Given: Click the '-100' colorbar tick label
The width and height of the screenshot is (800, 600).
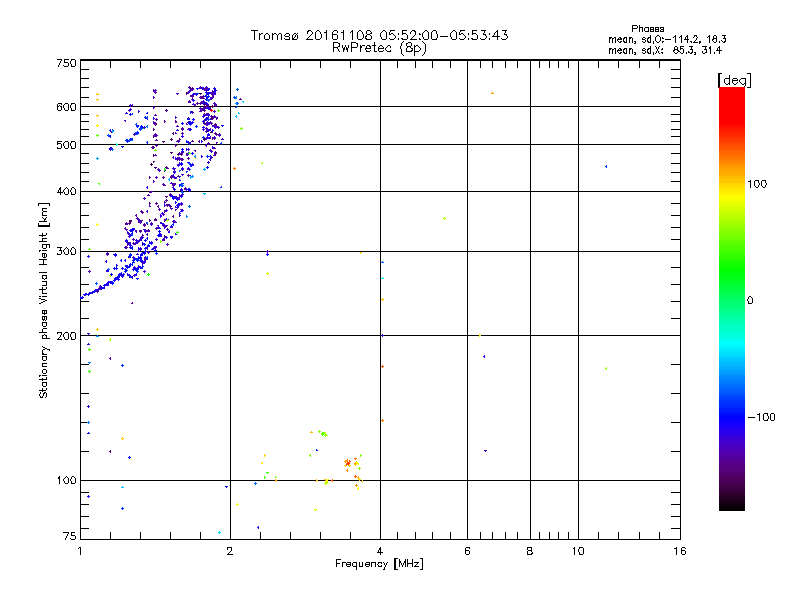Looking at the screenshot, I should click(x=761, y=417).
